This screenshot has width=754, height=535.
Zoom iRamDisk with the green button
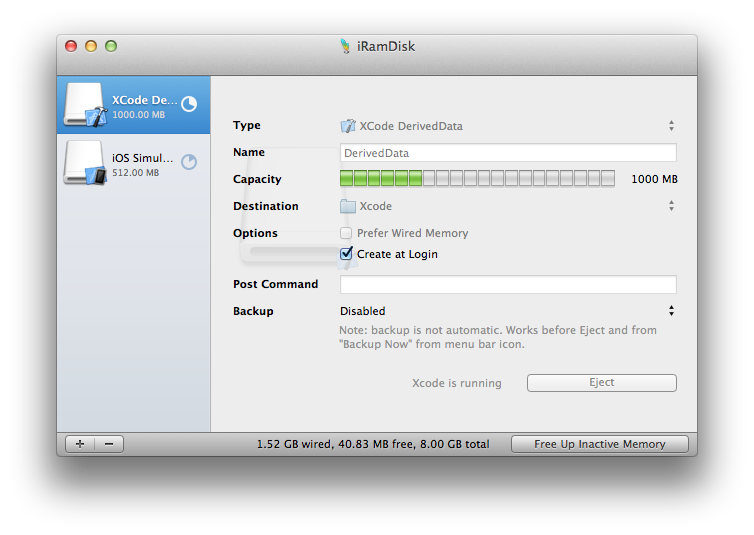111,46
